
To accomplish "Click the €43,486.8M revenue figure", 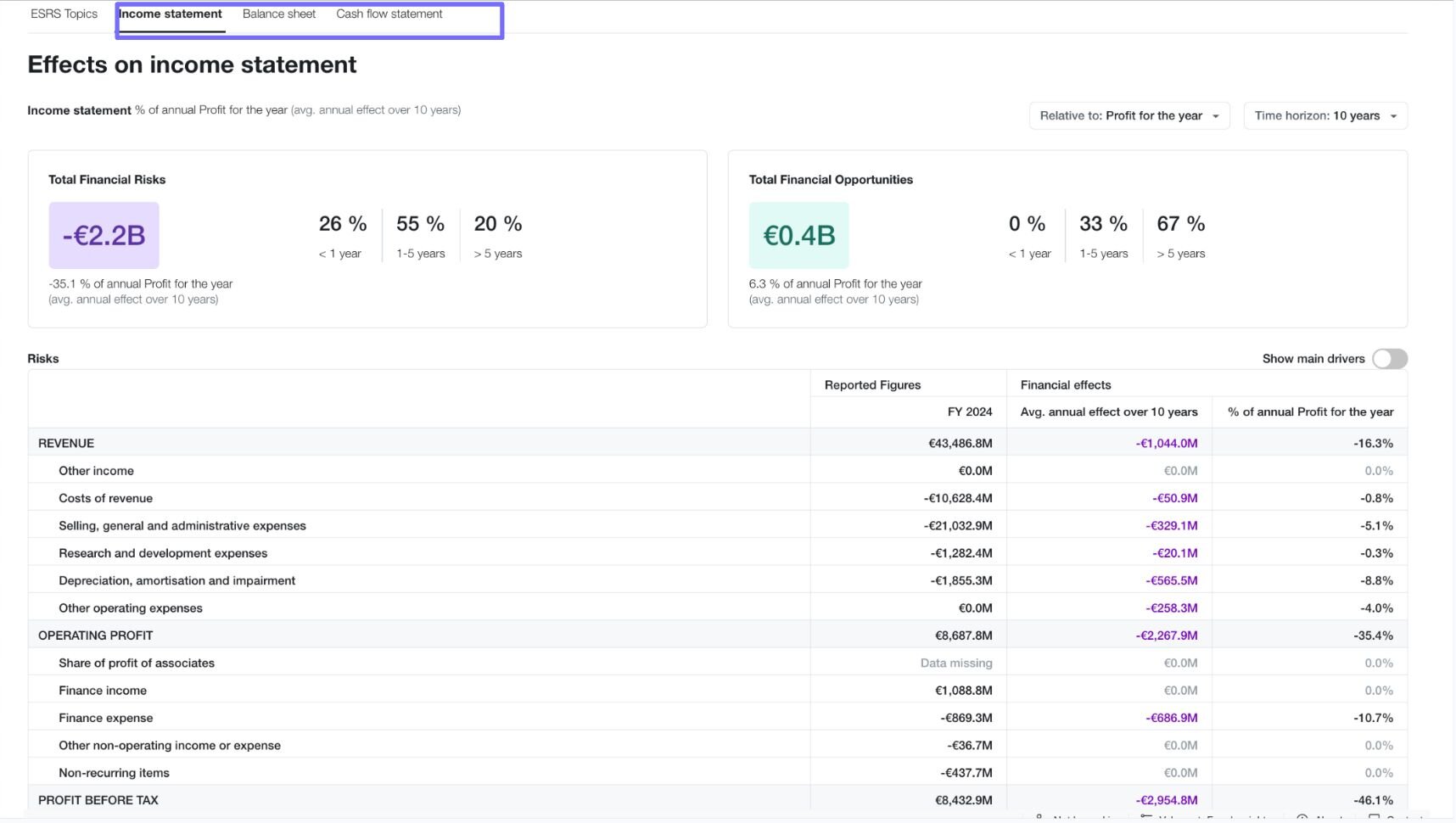I will tap(960, 443).
